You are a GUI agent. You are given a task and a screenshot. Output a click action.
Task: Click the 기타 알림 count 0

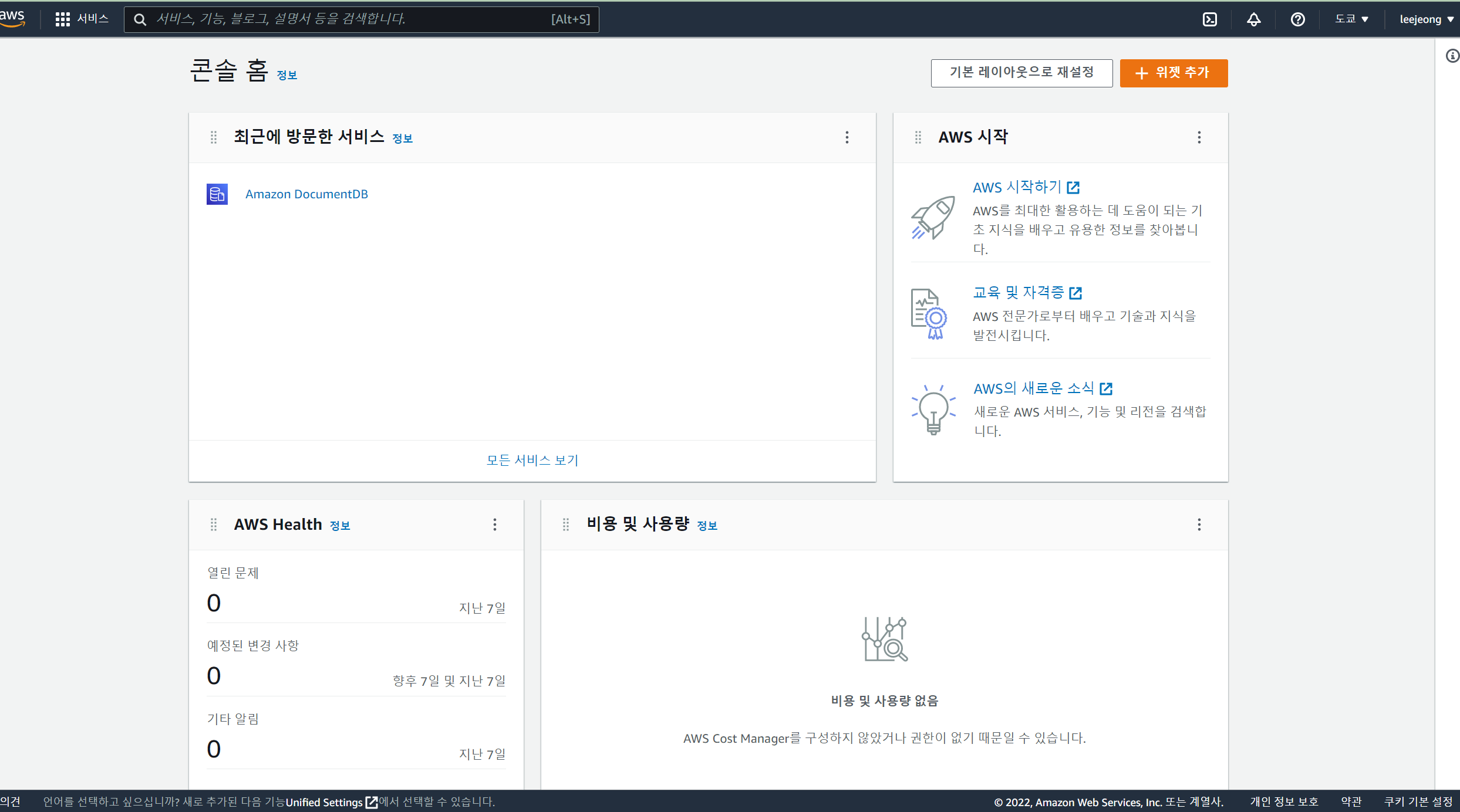214,749
